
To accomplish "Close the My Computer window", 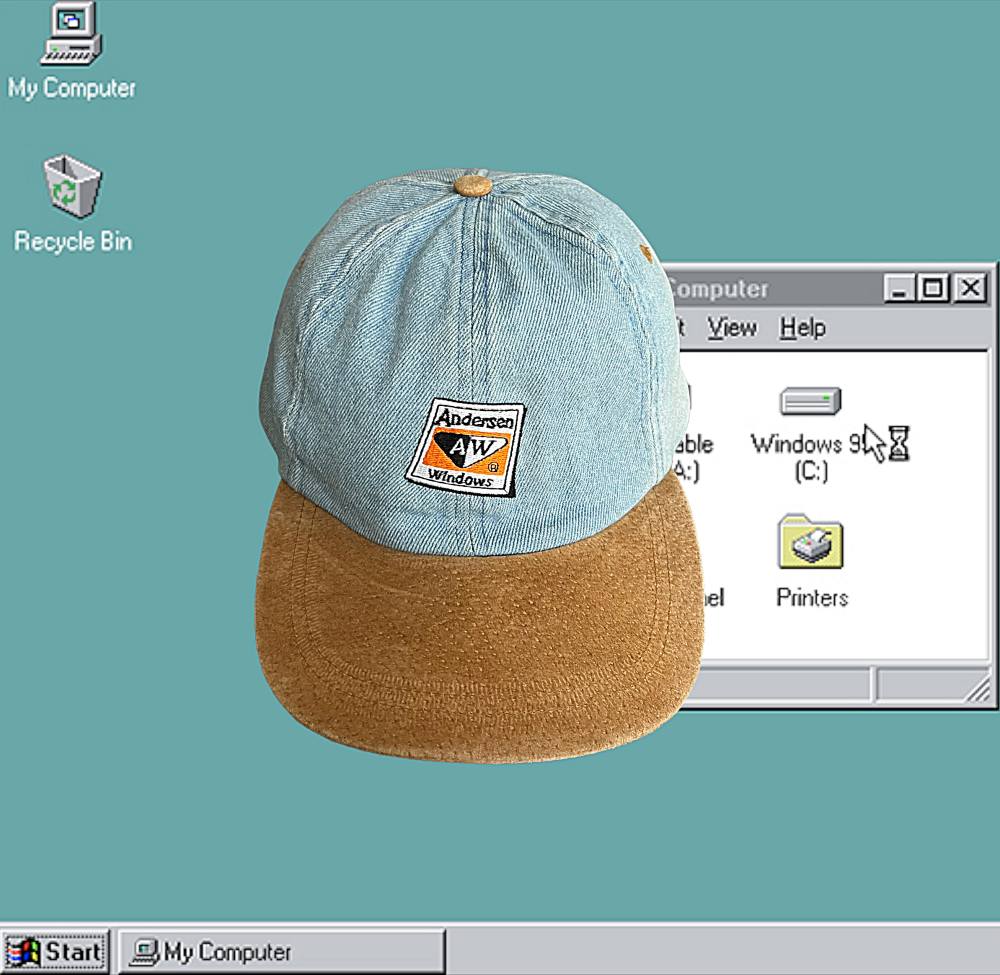I will coord(969,289).
